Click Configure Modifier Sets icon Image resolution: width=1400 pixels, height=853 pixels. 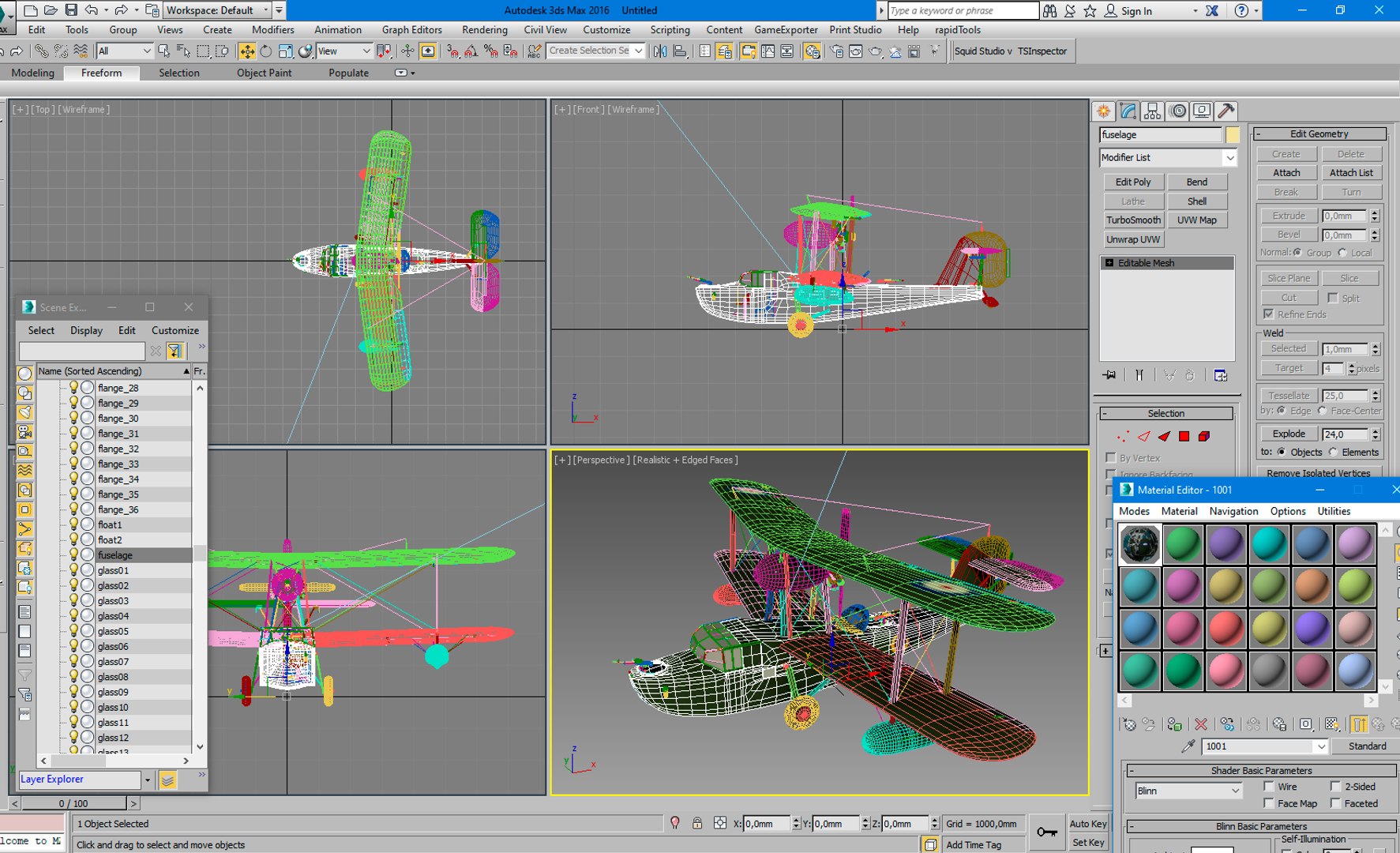pyautogui.click(x=1221, y=375)
